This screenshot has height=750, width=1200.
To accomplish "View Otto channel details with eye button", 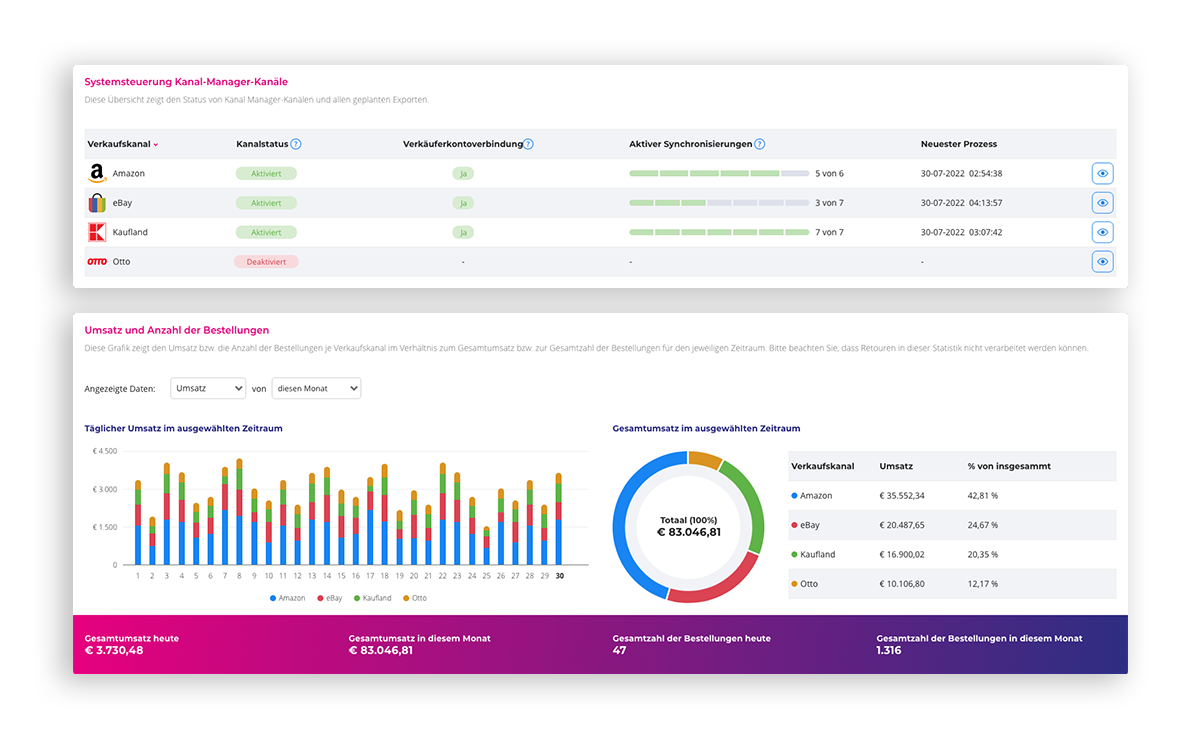I will (x=1102, y=262).
